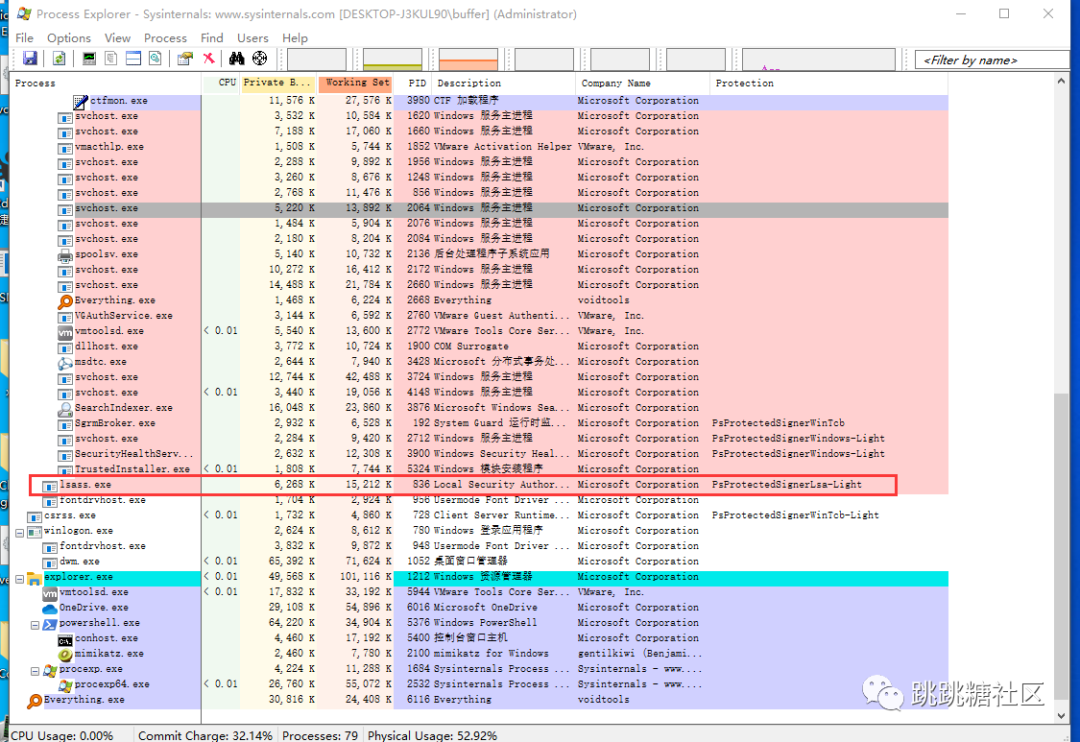The height and width of the screenshot is (742, 1080).
Task: Select the VGAuthService.exe process row
Action: click(479, 316)
